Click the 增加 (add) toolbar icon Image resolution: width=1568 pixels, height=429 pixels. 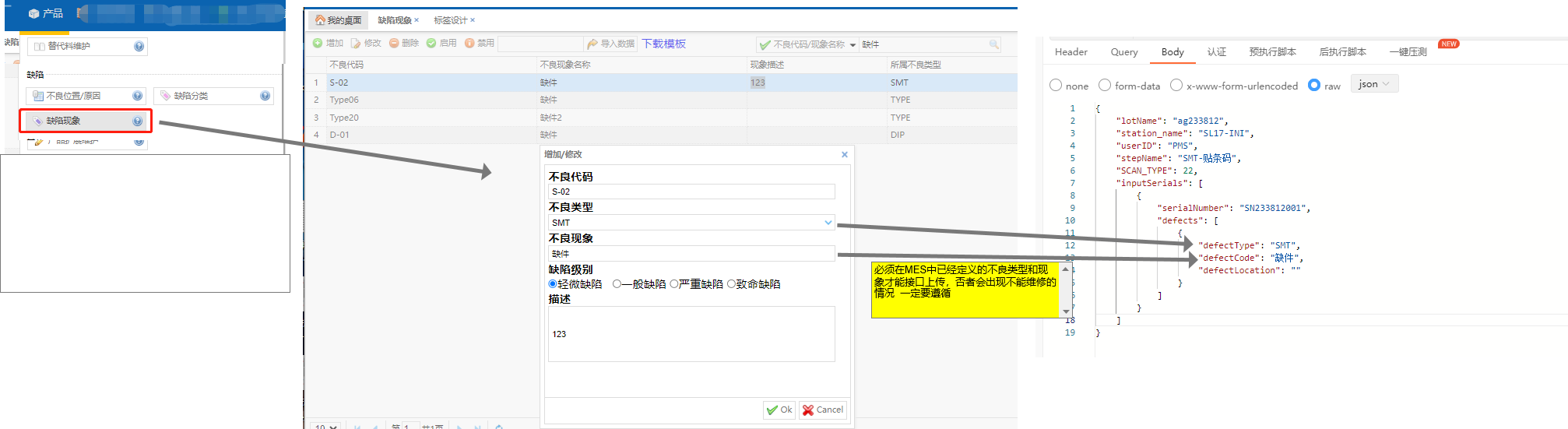(318, 44)
